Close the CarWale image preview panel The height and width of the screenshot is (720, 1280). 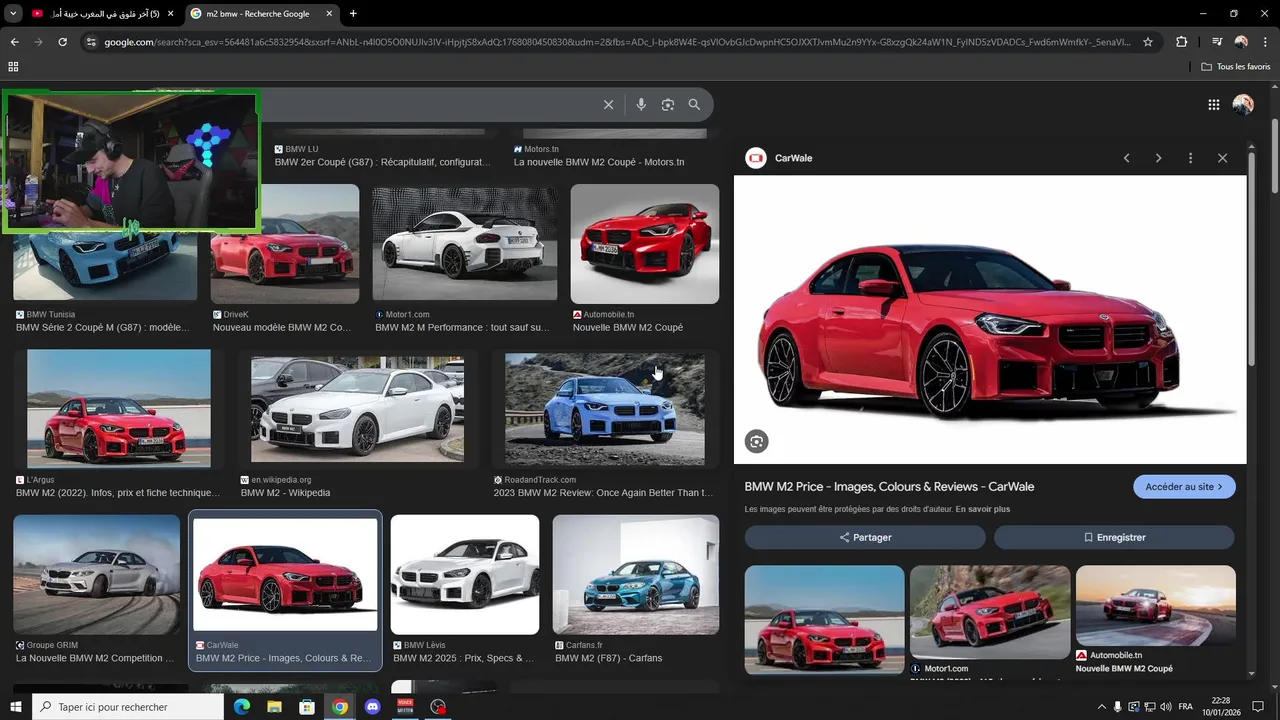[x=1222, y=158]
